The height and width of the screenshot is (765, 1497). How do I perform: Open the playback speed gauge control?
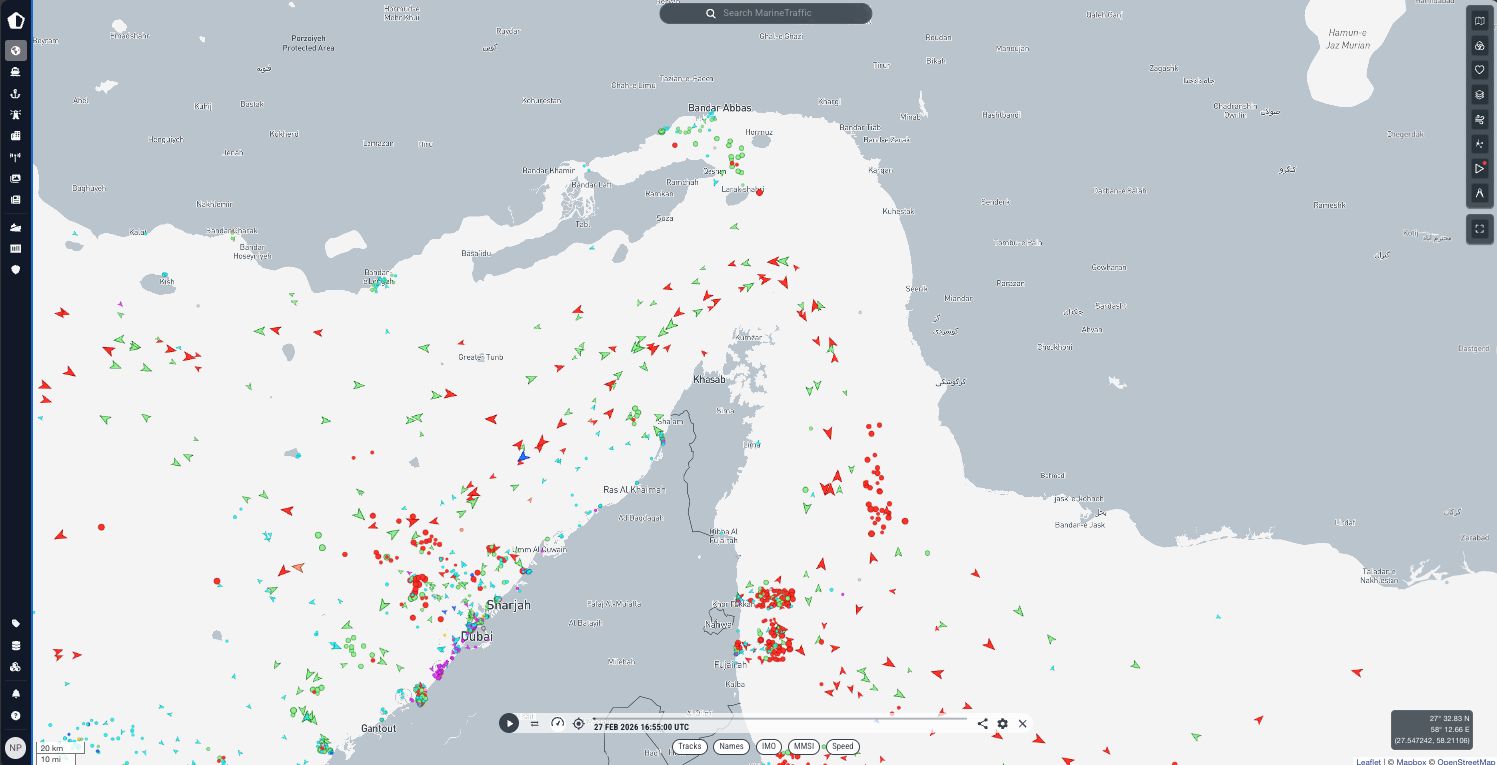point(558,723)
